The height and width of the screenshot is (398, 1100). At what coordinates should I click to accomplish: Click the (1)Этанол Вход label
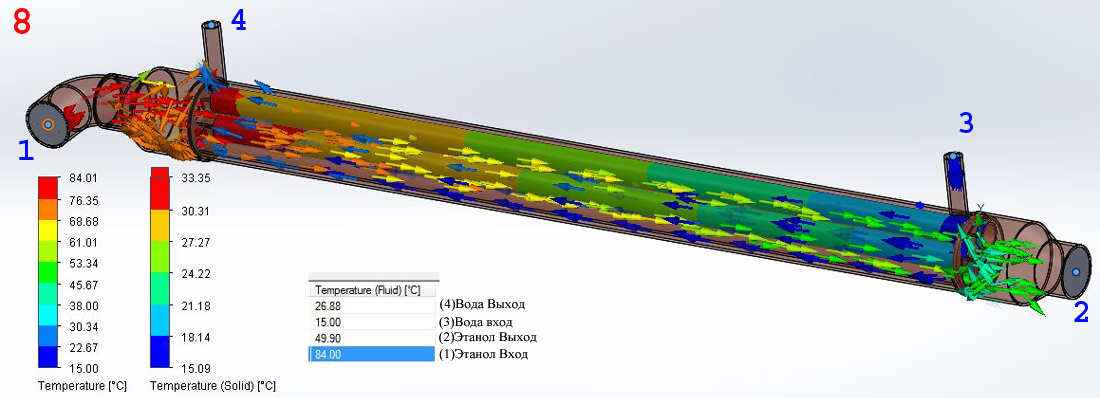(484, 354)
